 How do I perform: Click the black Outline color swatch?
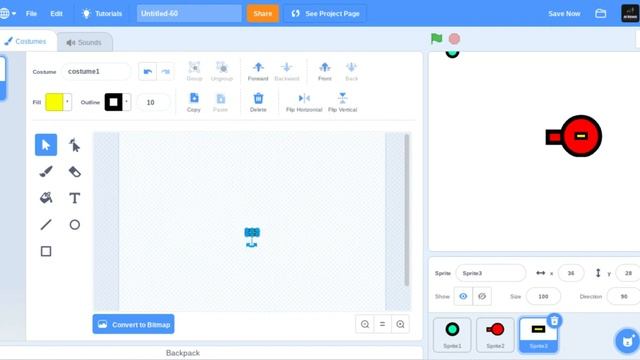point(113,102)
